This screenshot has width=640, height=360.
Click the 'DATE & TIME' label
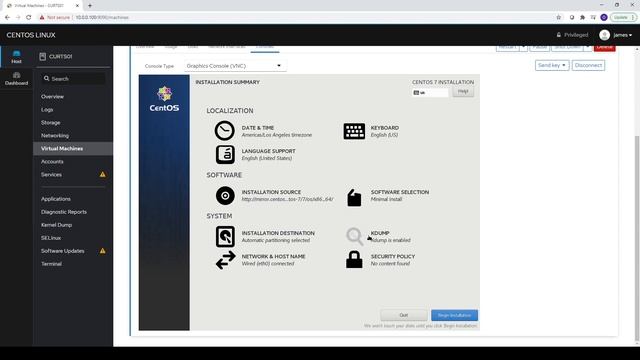point(258,128)
